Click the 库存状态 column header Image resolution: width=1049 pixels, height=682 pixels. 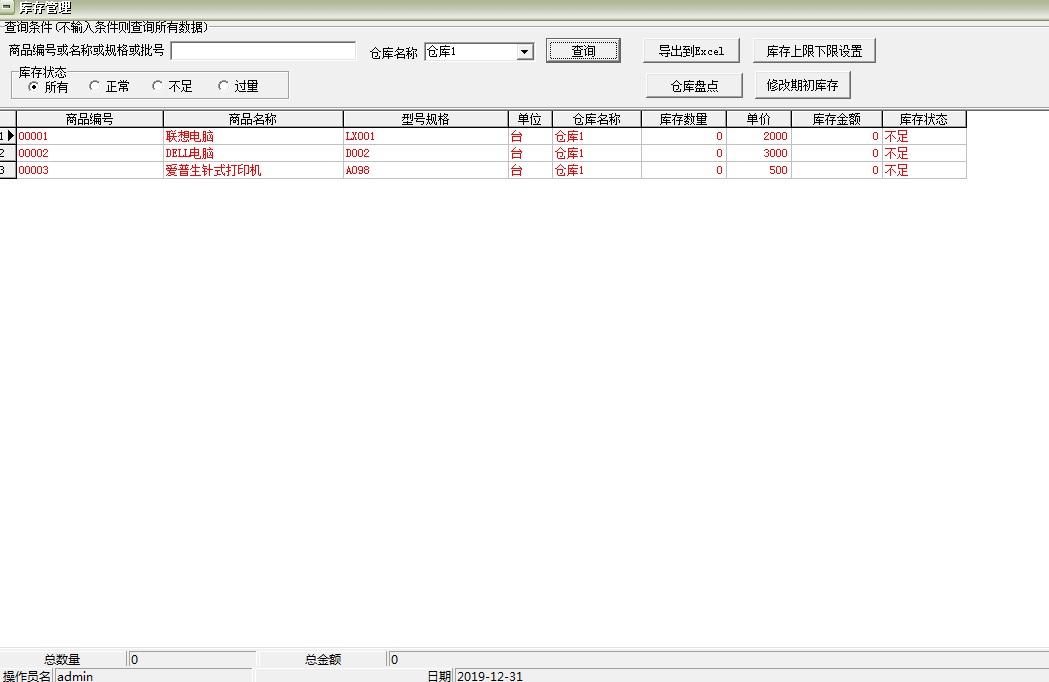click(924, 119)
